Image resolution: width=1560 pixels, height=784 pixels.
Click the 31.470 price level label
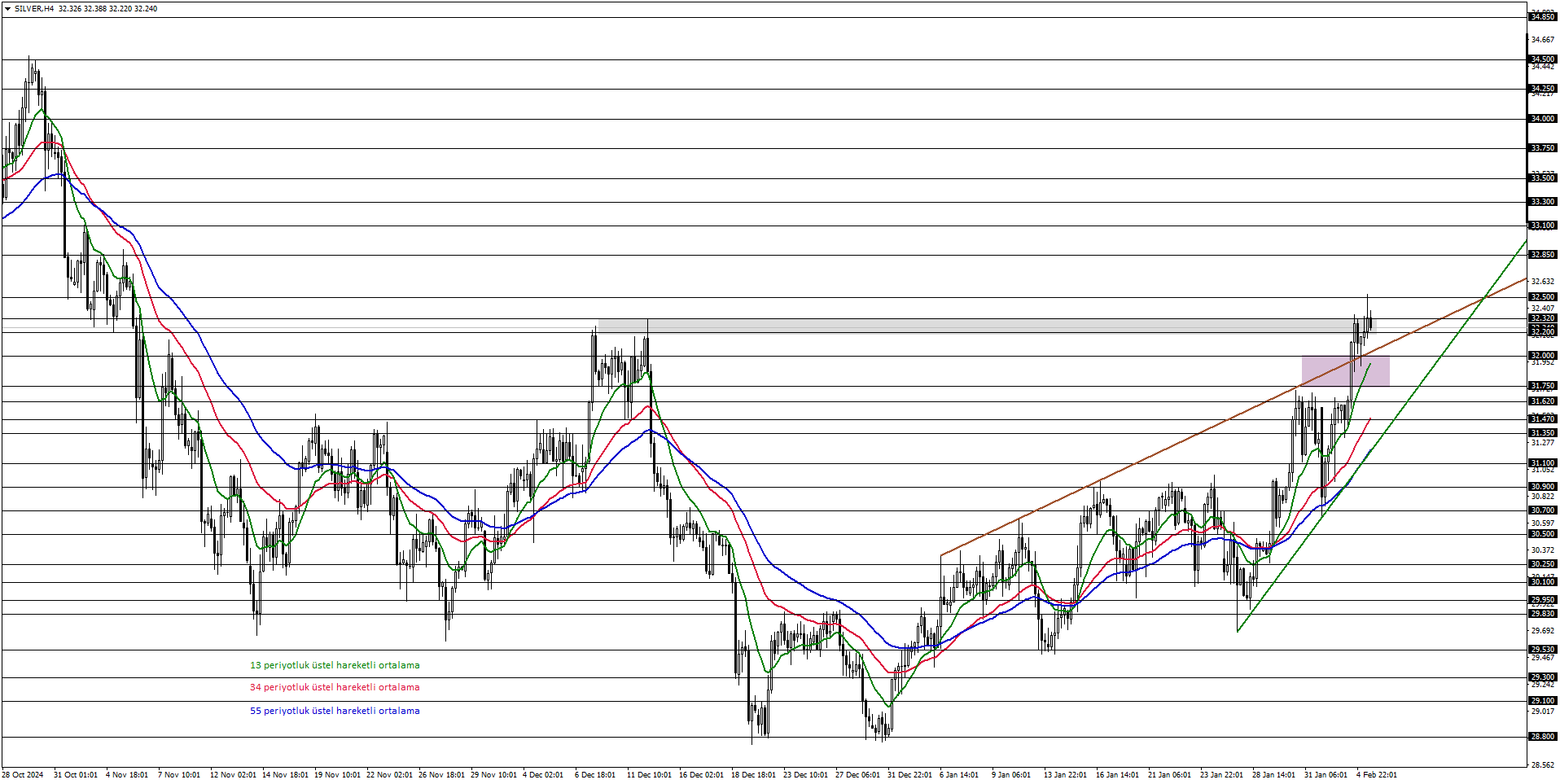tap(1542, 419)
